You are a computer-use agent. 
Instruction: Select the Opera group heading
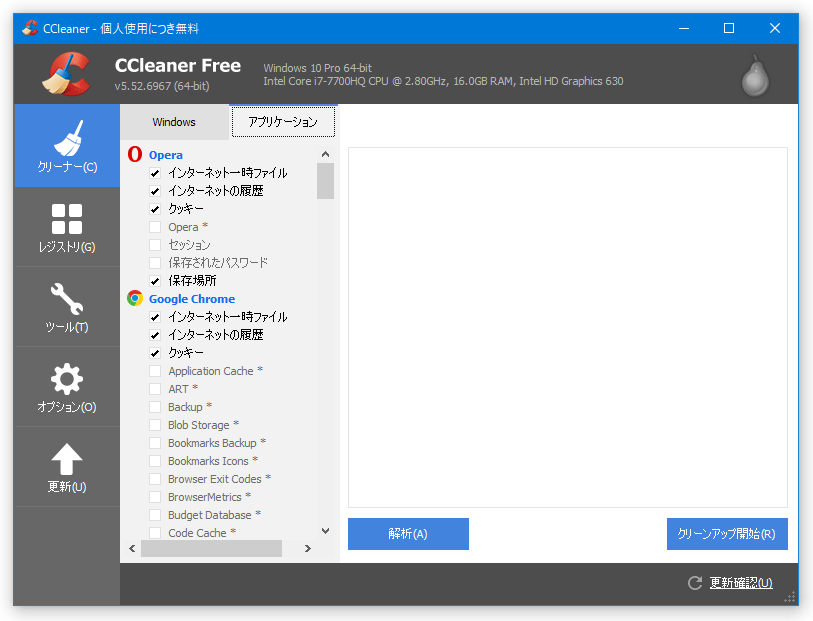click(166, 155)
